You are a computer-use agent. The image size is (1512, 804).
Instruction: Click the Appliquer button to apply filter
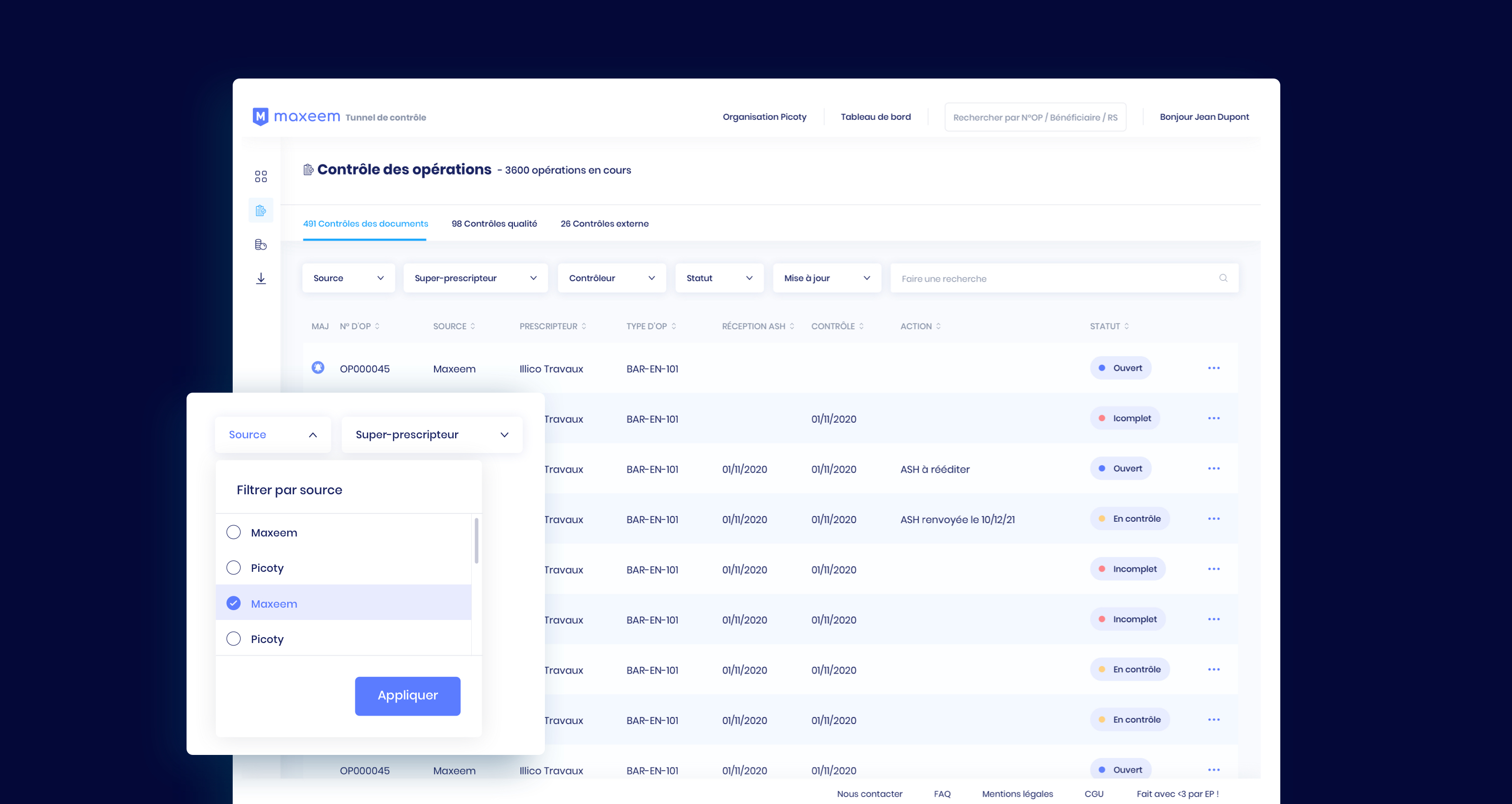click(407, 696)
